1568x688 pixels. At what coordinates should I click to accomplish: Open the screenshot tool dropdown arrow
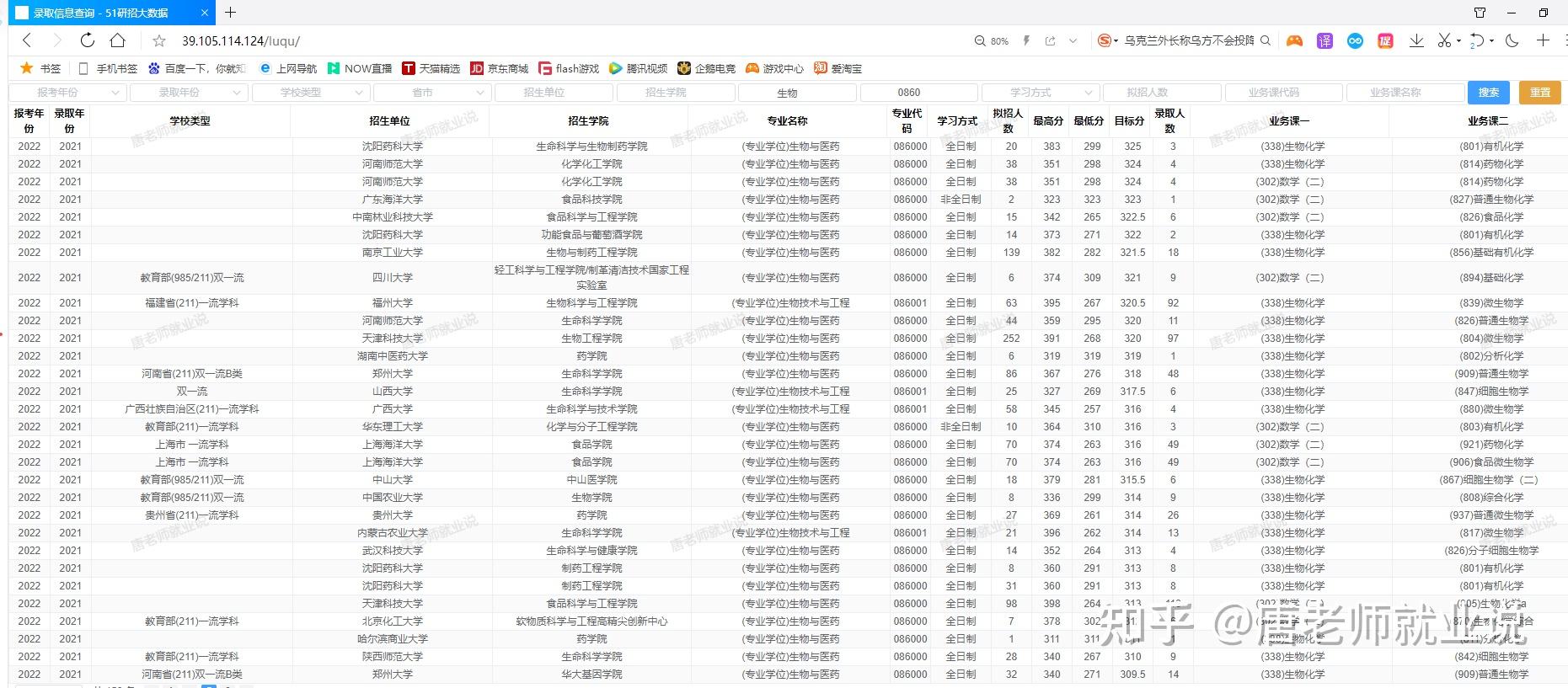click(x=1458, y=40)
